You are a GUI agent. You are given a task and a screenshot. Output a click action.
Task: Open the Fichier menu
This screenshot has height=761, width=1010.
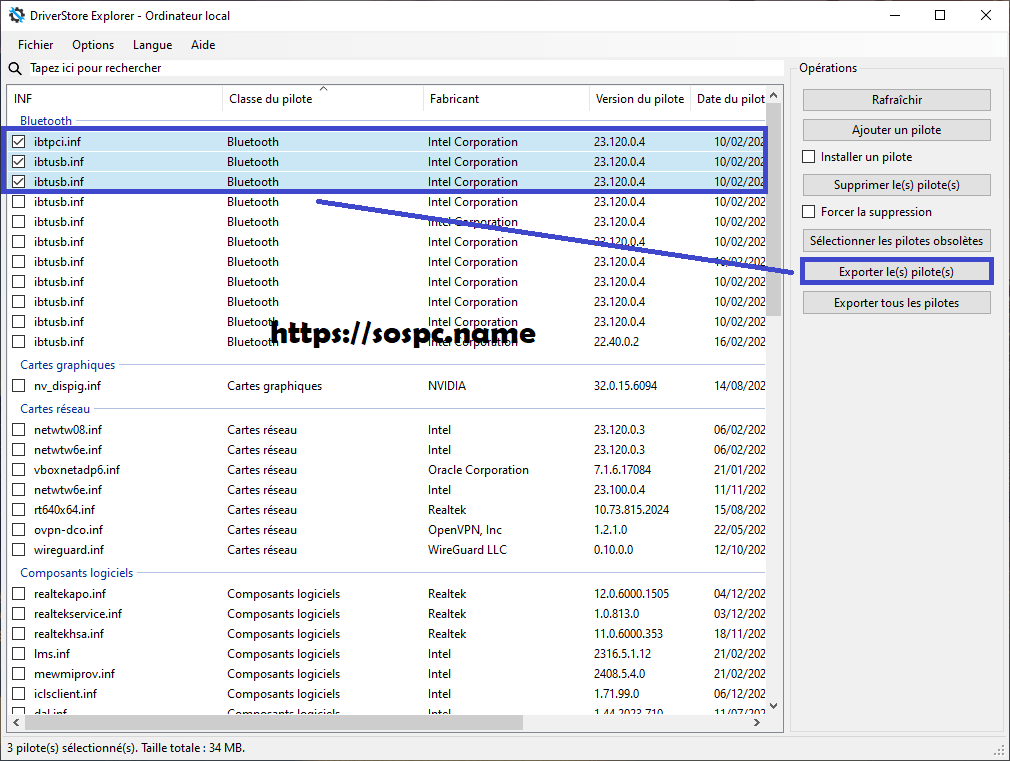[36, 45]
